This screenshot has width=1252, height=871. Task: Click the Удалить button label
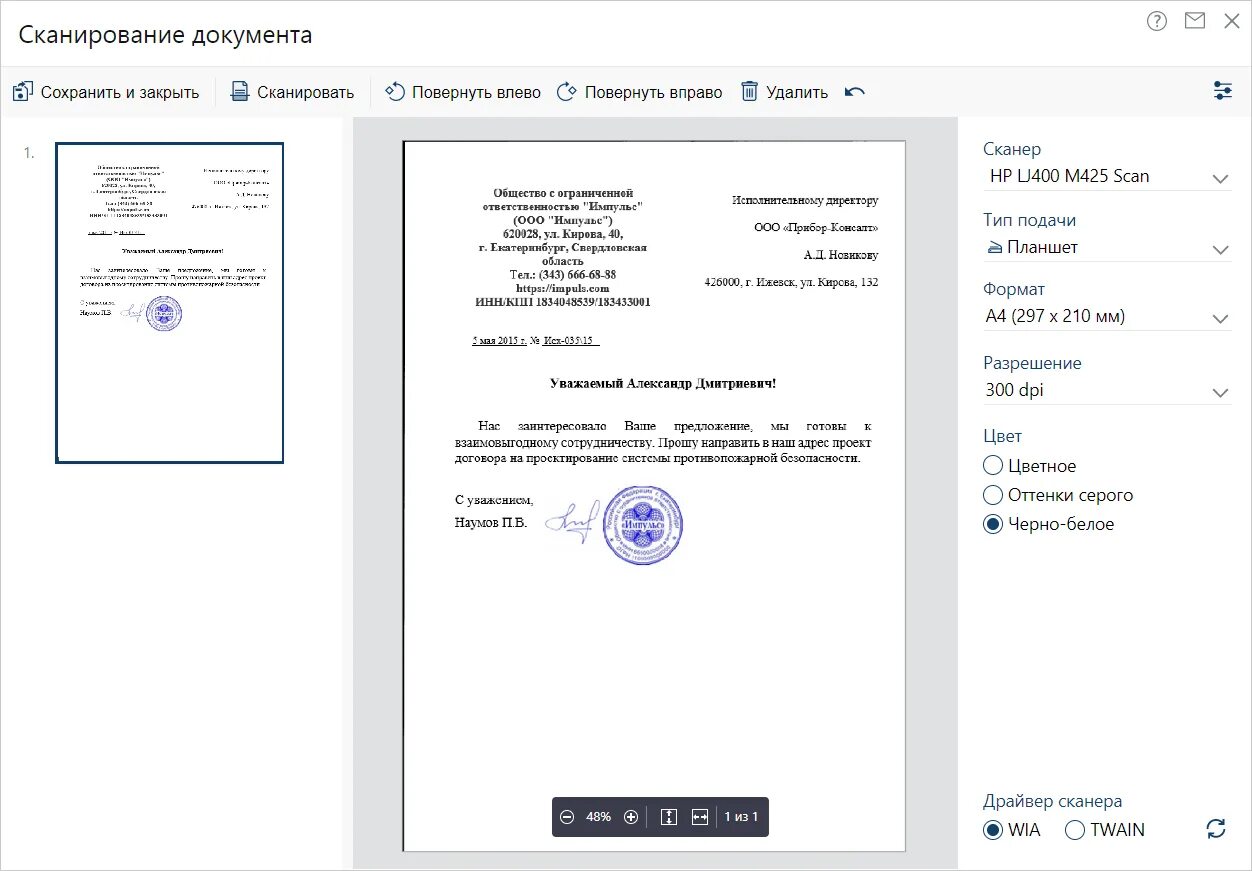(797, 92)
